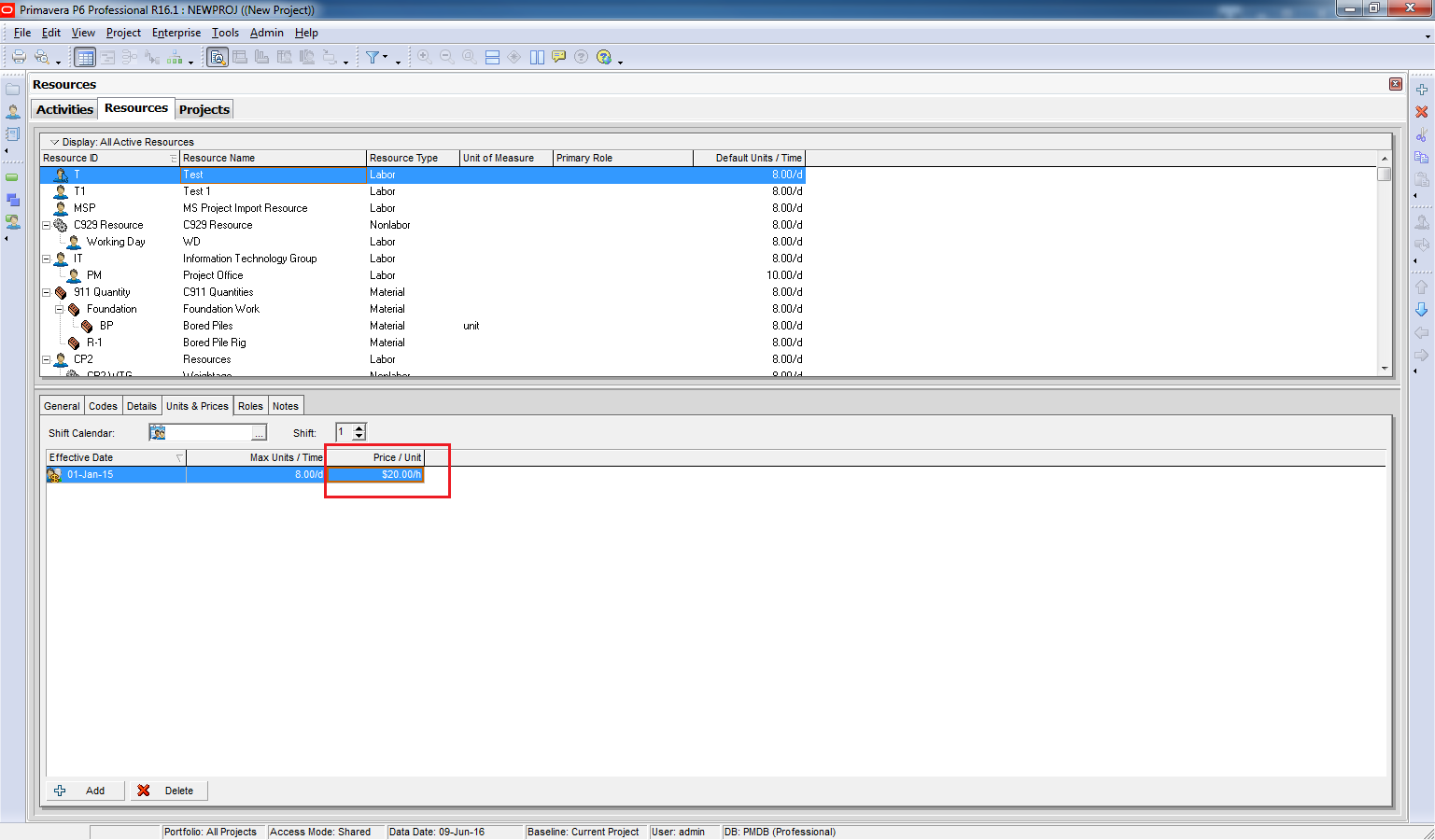Open the Display: All Active Resources dropdown
This screenshot has height=840, width=1435.
click(55, 142)
